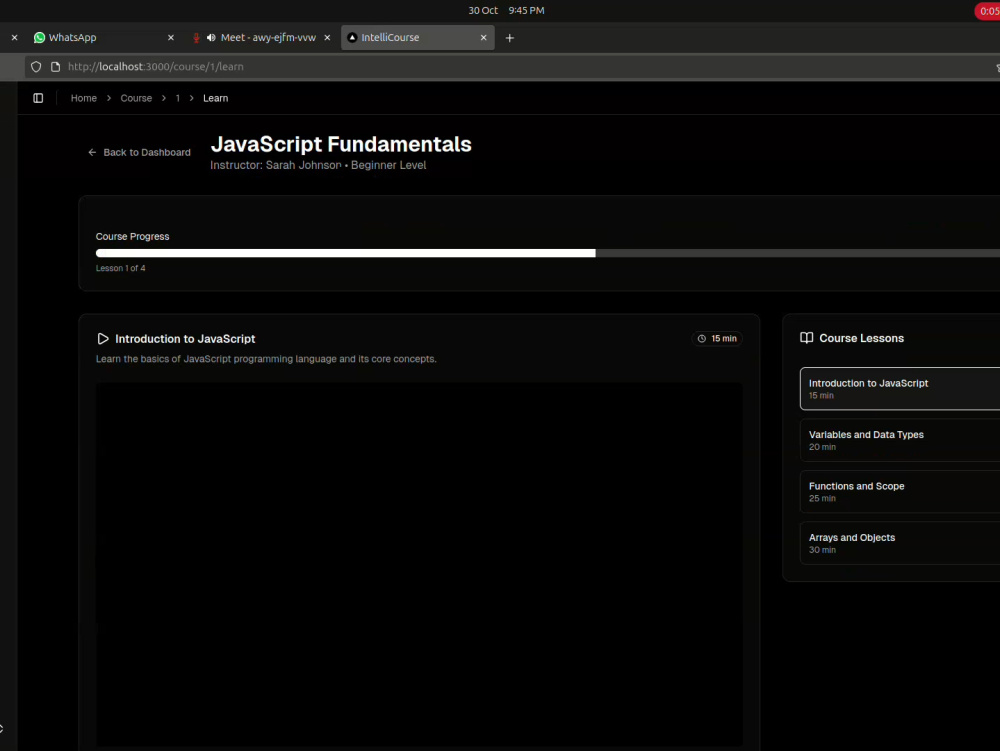Image resolution: width=1000 pixels, height=751 pixels.
Task: Click the first breadcrumb chevron after Home
Action: point(109,98)
